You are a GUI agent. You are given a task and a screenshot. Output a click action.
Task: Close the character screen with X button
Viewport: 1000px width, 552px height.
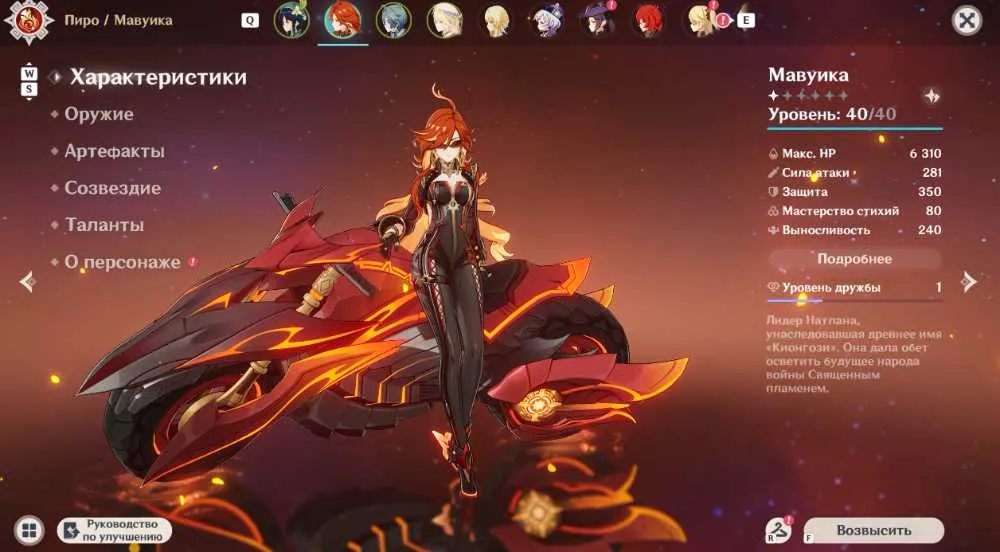[x=967, y=20]
